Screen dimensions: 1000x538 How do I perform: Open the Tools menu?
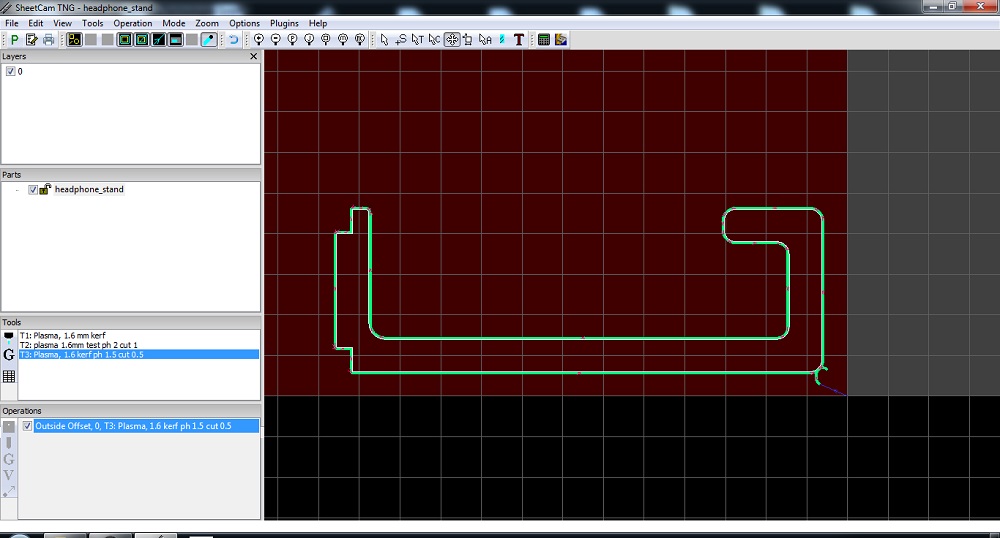(x=92, y=23)
